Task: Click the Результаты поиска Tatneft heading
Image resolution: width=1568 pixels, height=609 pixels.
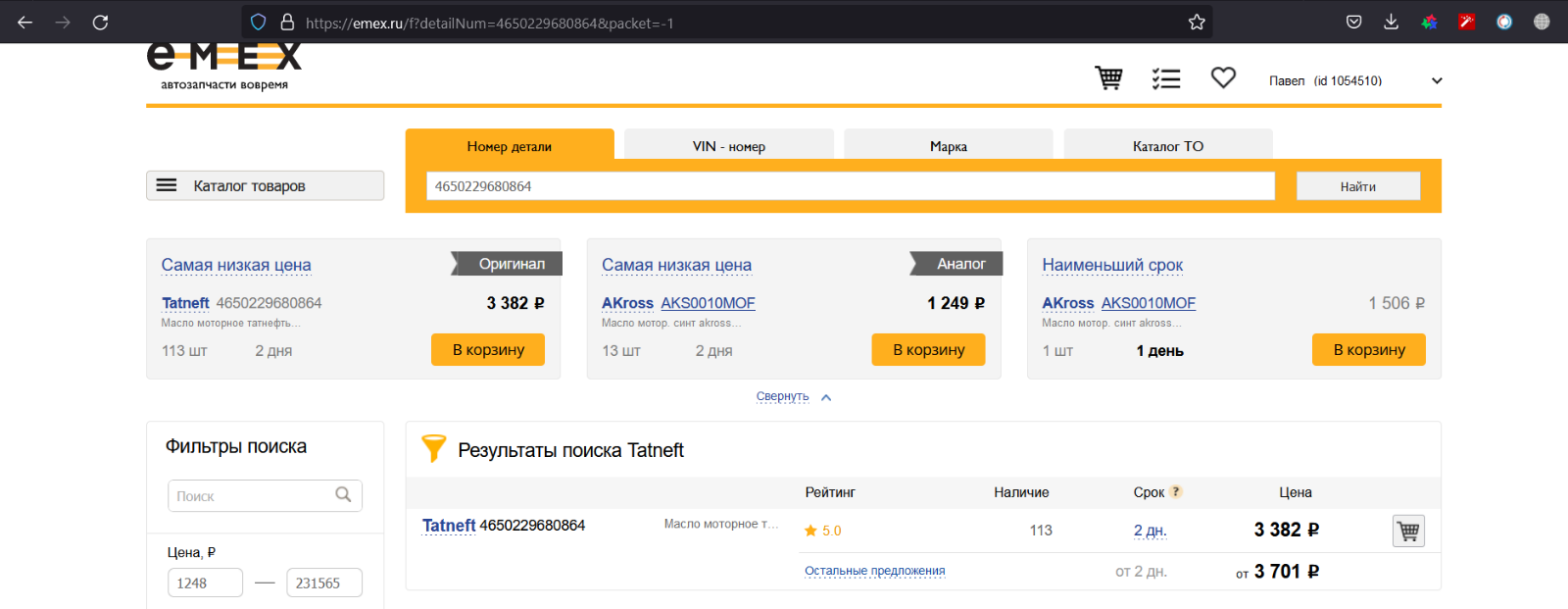Action: [570, 450]
